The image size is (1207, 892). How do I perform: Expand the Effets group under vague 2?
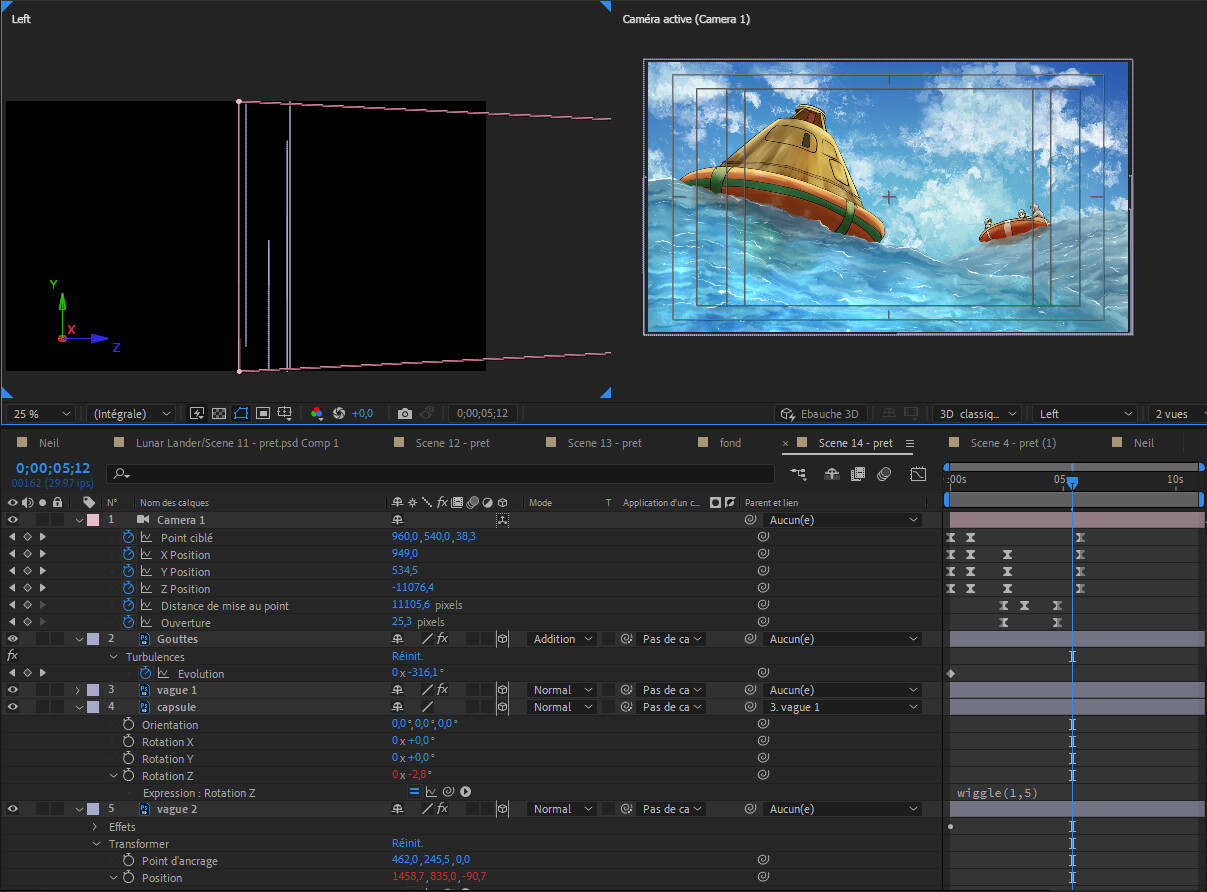[96, 826]
